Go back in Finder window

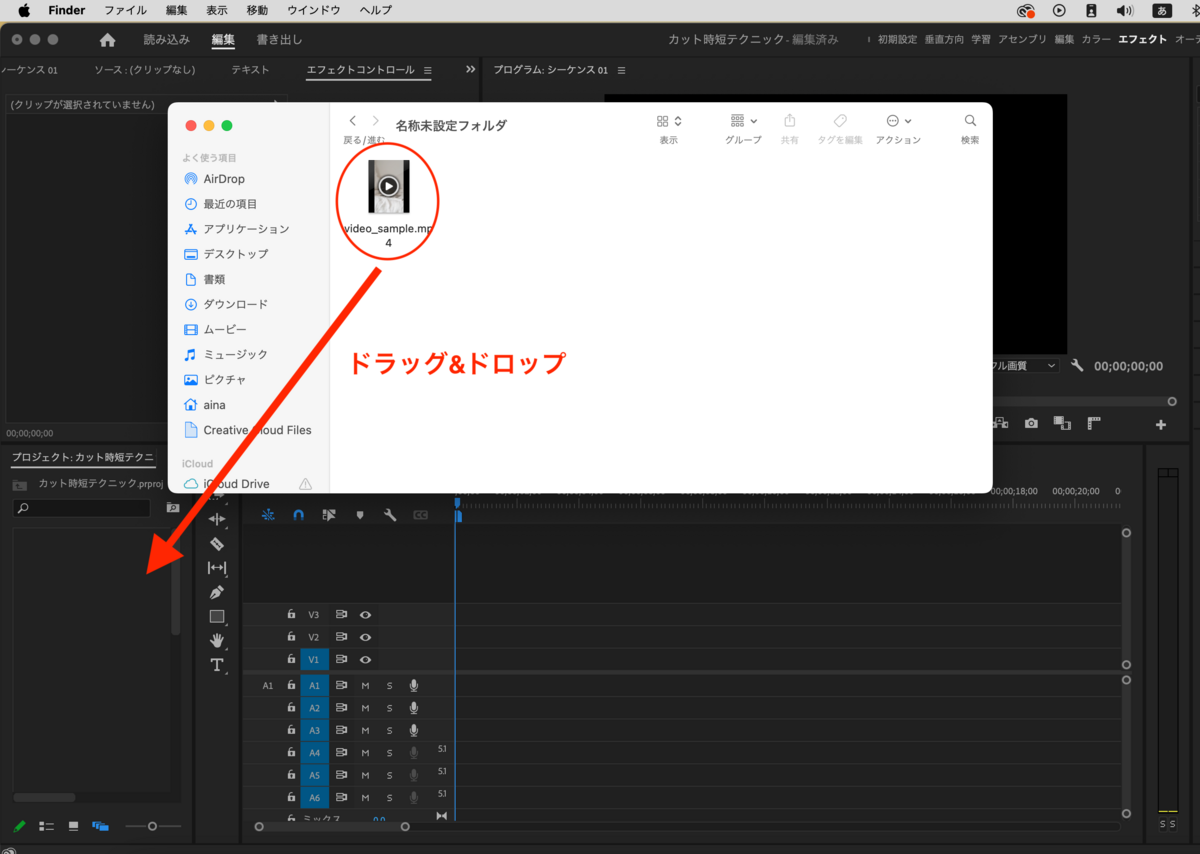coord(352,121)
